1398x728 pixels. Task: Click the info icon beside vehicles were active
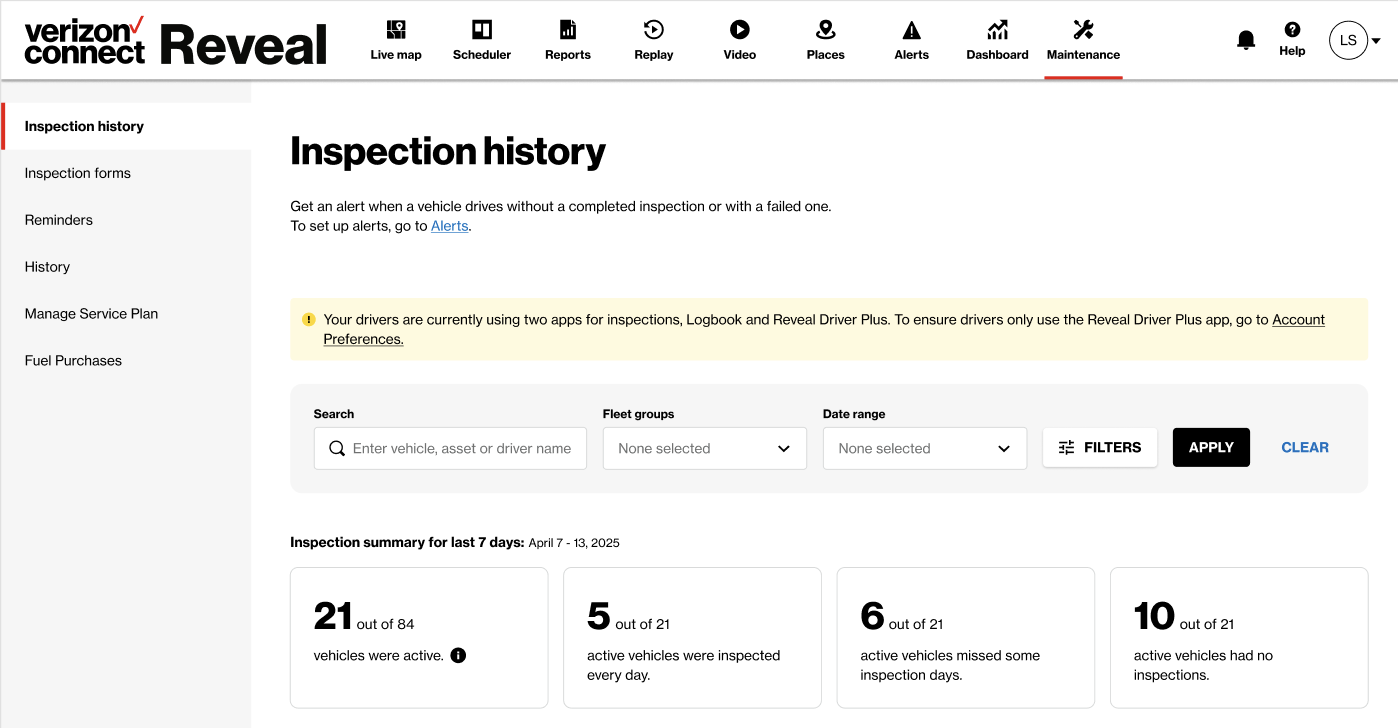[458, 656]
